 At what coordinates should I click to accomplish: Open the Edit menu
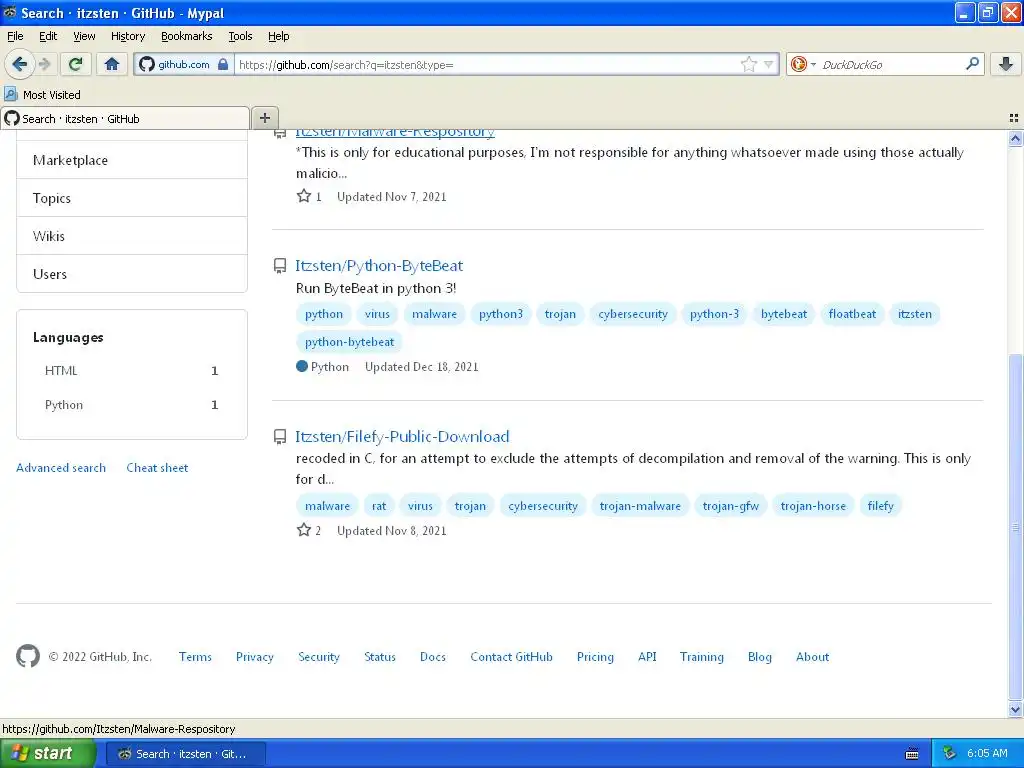click(48, 36)
